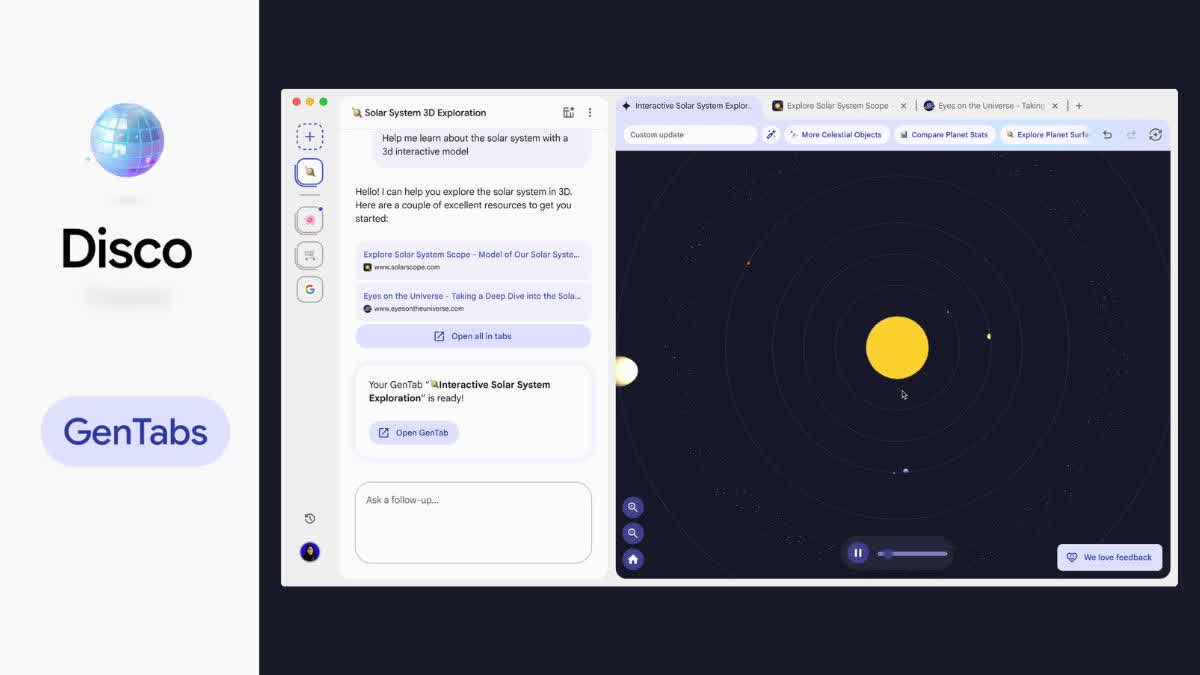Zoom in on the 3D solar system view
This screenshot has height=675, width=1200.
pyautogui.click(x=633, y=507)
